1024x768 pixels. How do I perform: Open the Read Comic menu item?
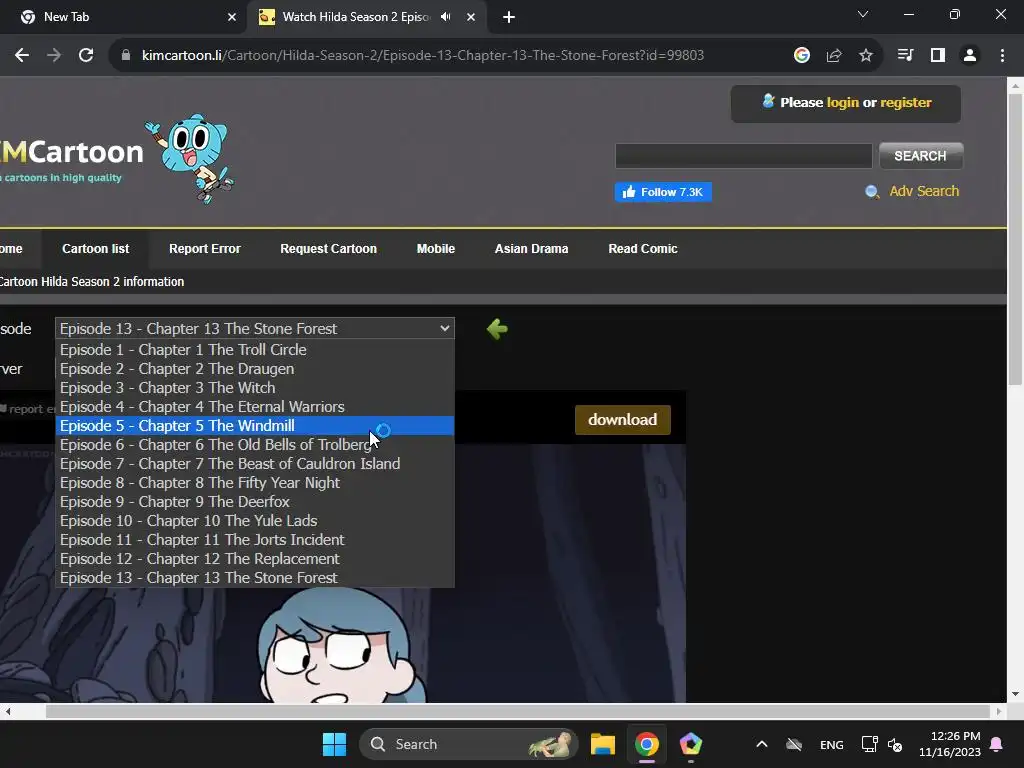click(x=643, y=249)
